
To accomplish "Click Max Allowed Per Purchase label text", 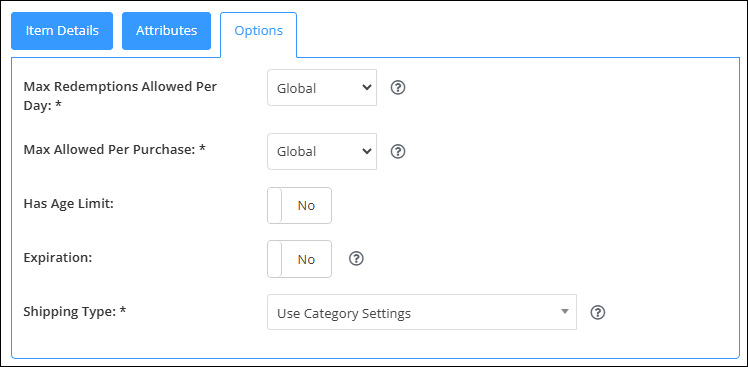I will 114,149.
